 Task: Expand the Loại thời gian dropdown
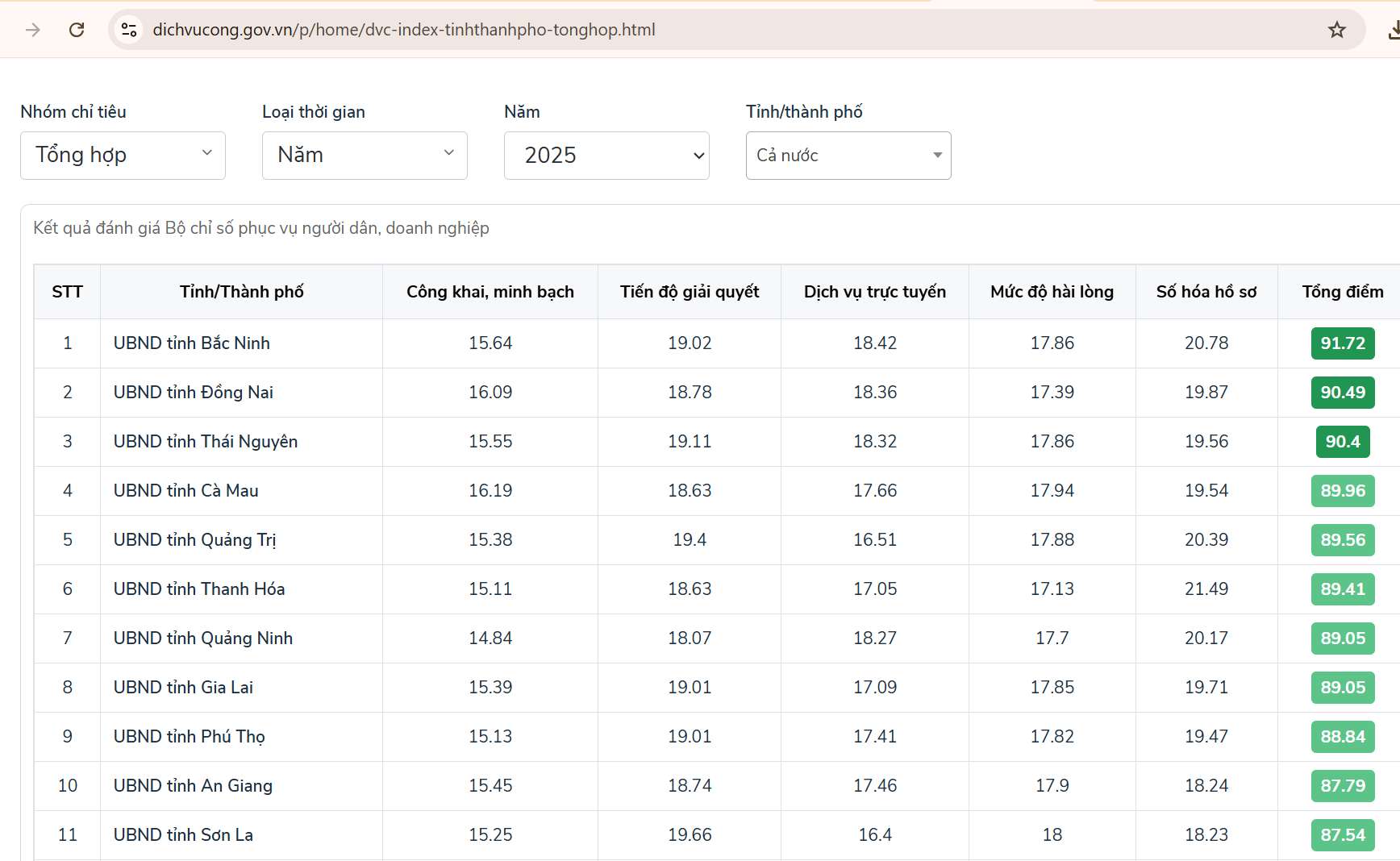(x=365, y=155)
